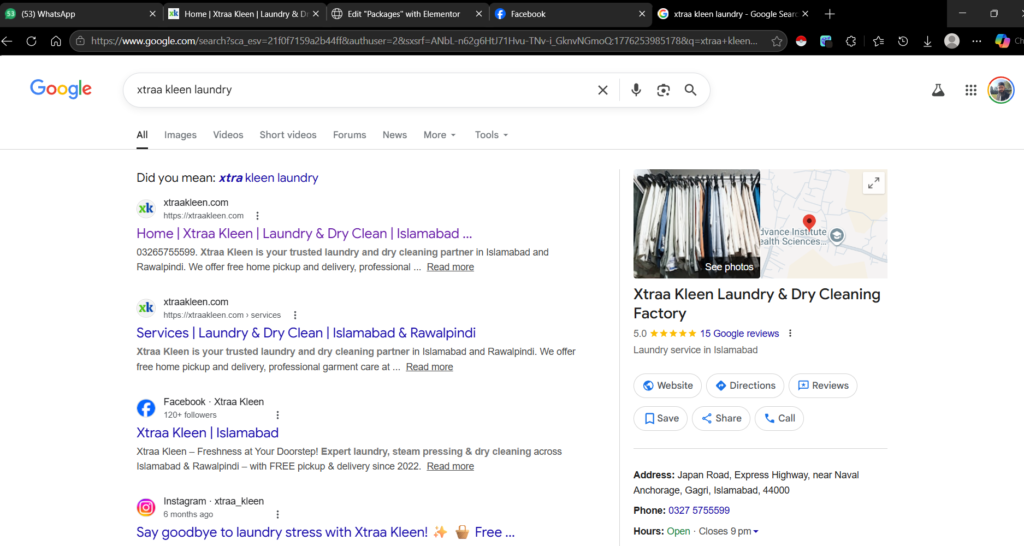Open the 15 Google reviews link
The height and width of the screenshot is (546, 1024).
pos(739,333)
